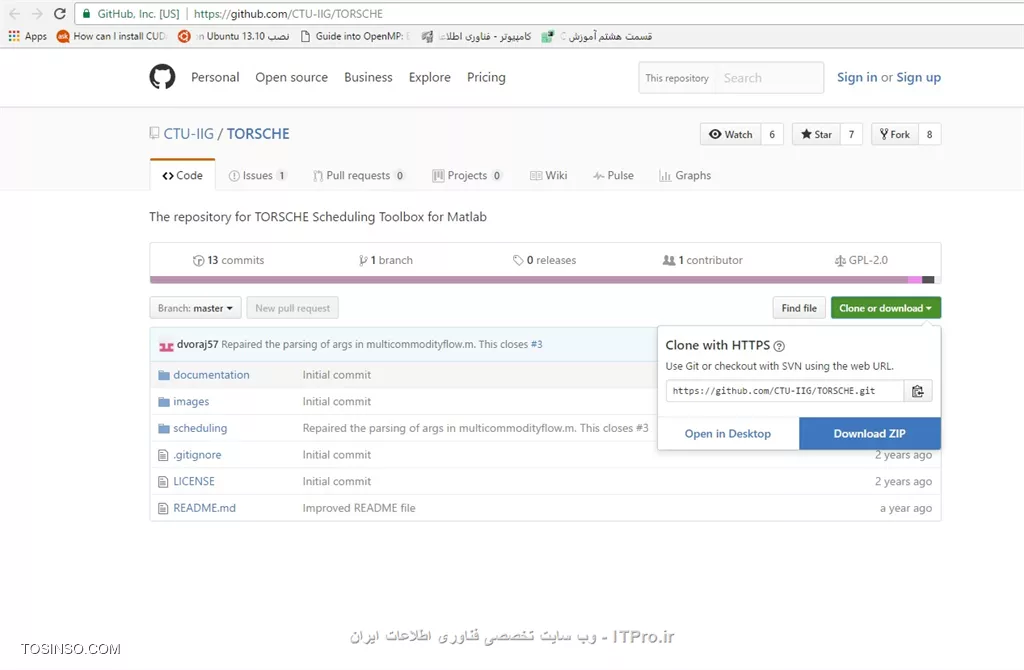Star the TORSCHE repository
Image resolution: width=1024 pixels, height=670 pixels.
(x=816, y=135)
